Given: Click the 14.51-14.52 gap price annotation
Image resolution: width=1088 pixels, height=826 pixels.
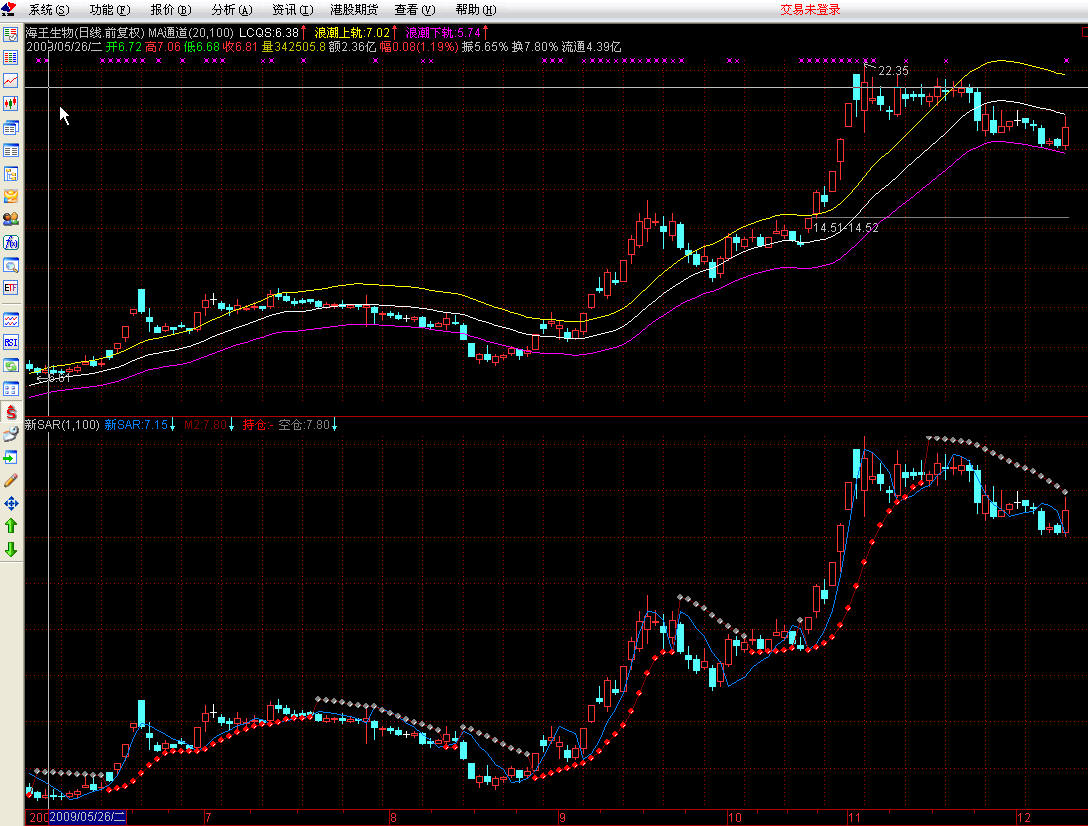Looking at the screenshot, I should tap(845, 228).
